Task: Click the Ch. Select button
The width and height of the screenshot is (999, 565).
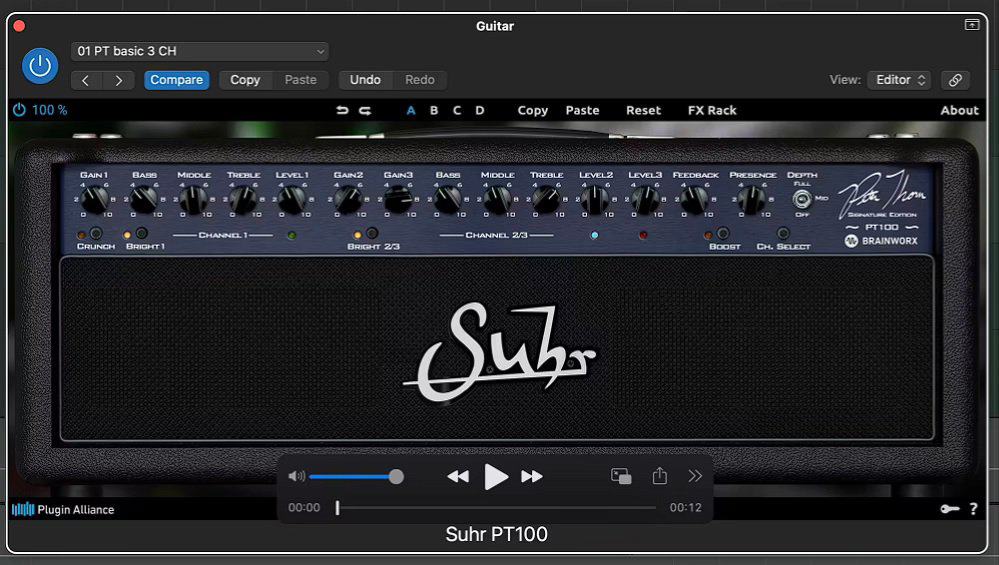Action: point(783,233)
